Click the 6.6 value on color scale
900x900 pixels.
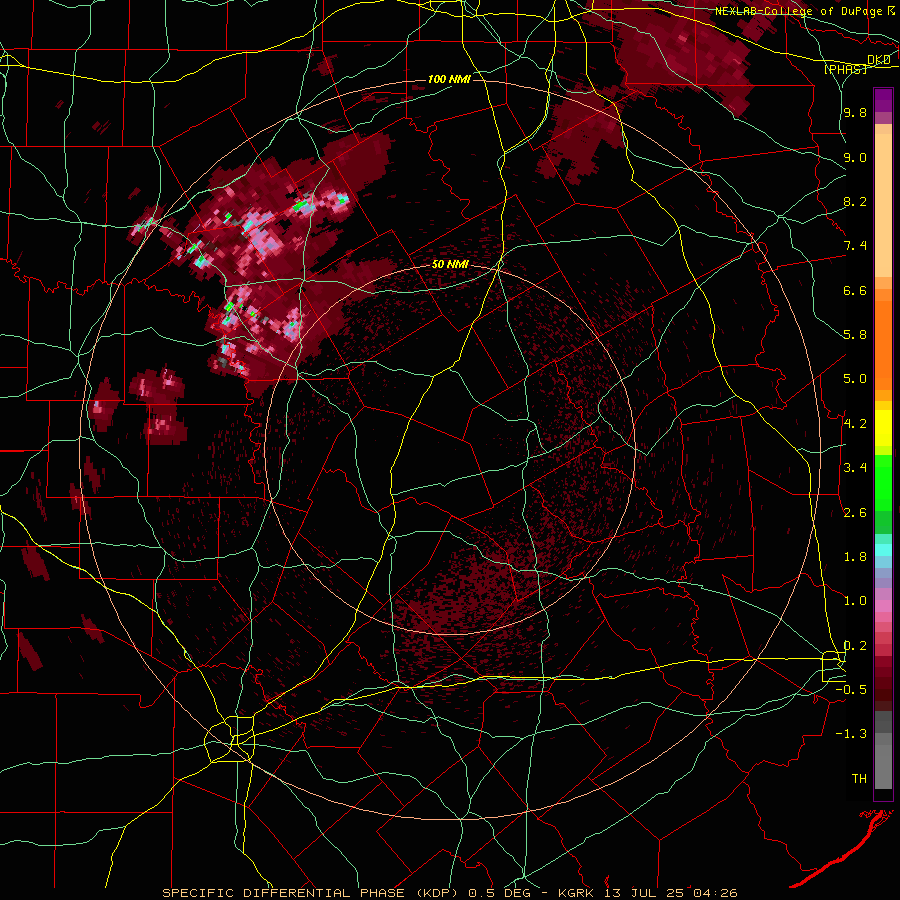point(855,290)
